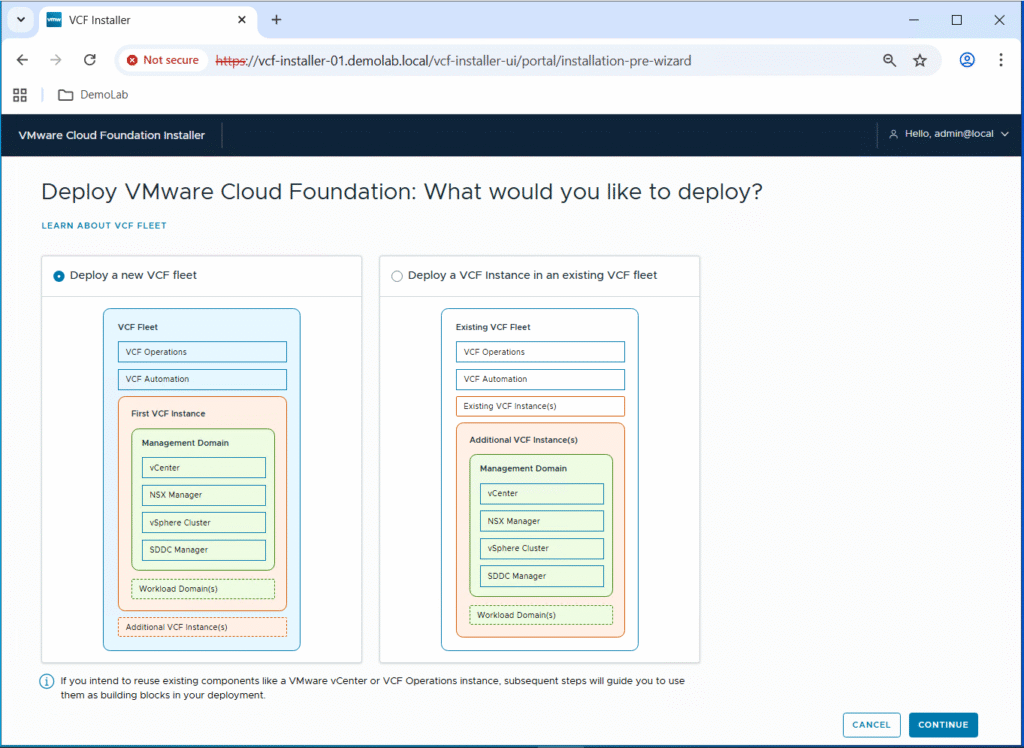Click the new fleet diagram thumbnail

pos(202,480)
